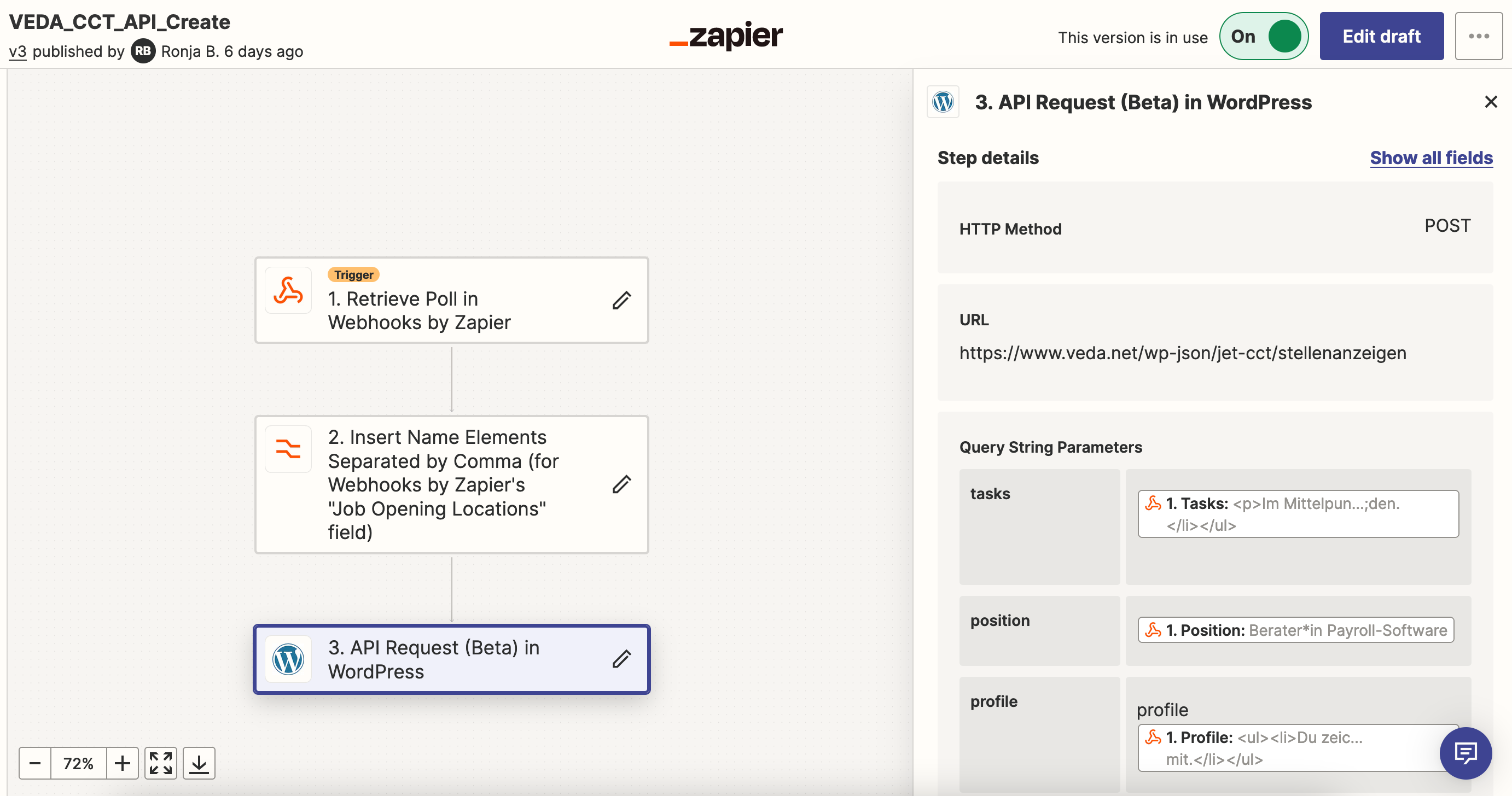The image size is (1512, 796).
Task: Open the three-dot more options menu
Action: click(1479, 37)
